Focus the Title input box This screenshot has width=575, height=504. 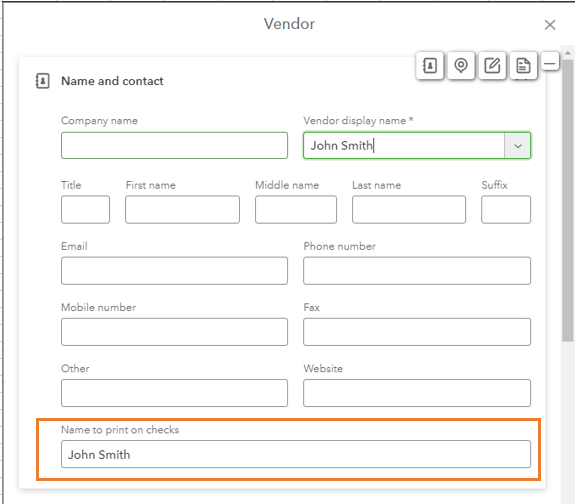(x=85, y=209)
